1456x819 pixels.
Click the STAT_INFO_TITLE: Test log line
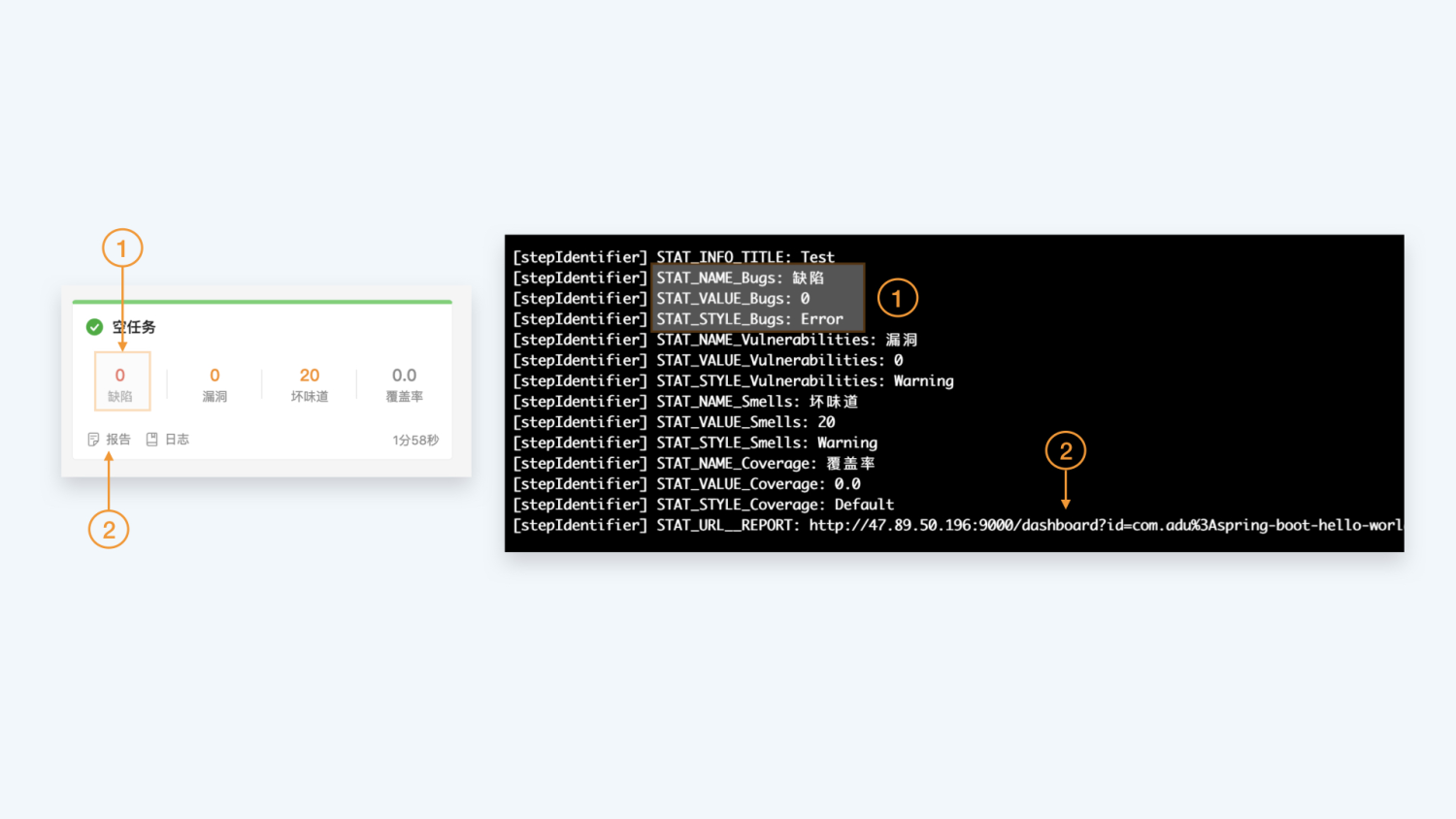coord(674,257)
